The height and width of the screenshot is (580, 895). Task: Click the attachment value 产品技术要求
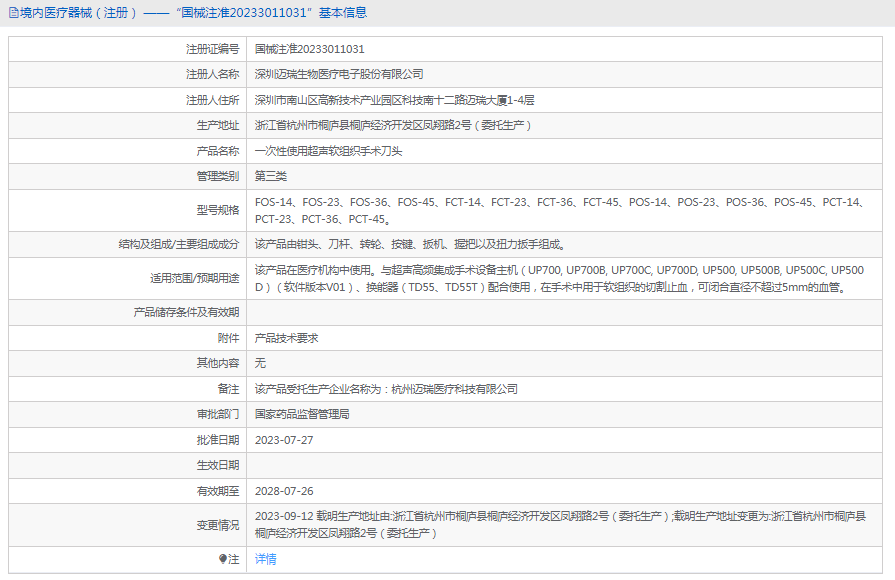(287, 339)
